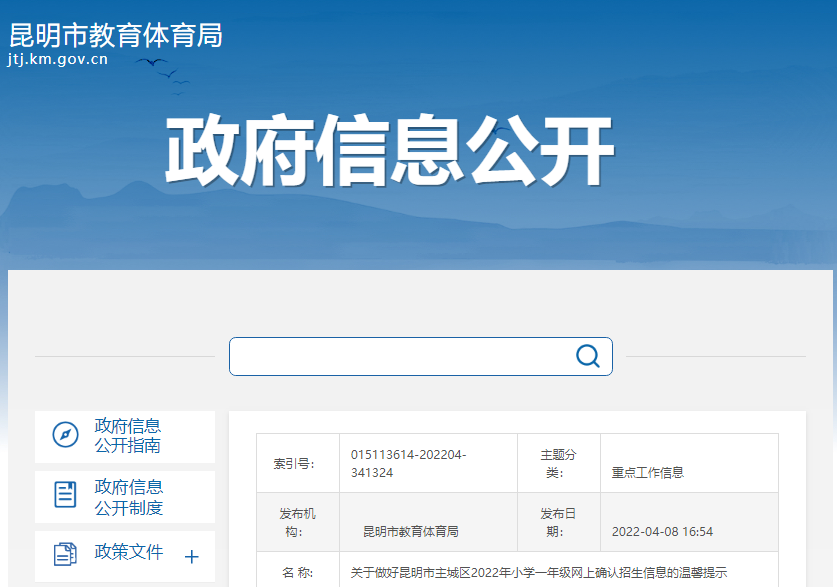Click the files icon beside 政策文件
The image size is (837, 587).
65,555
